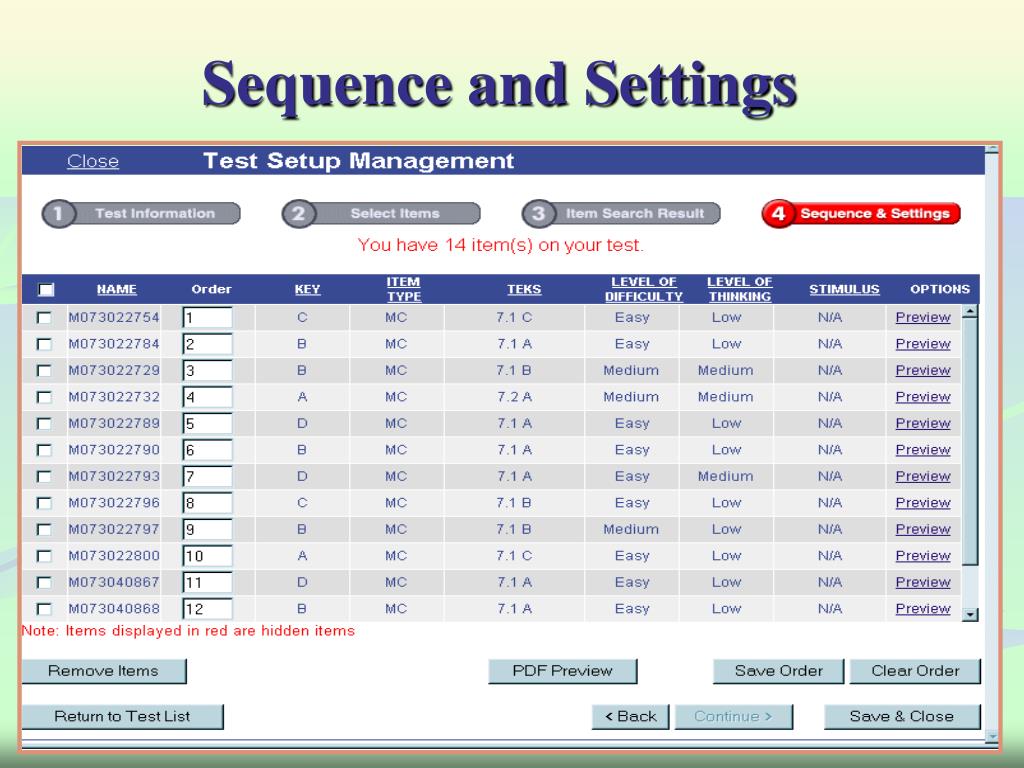This screenshot has height=768, width=1024.
Task: Click the Save & Close button
Action: 902,716
